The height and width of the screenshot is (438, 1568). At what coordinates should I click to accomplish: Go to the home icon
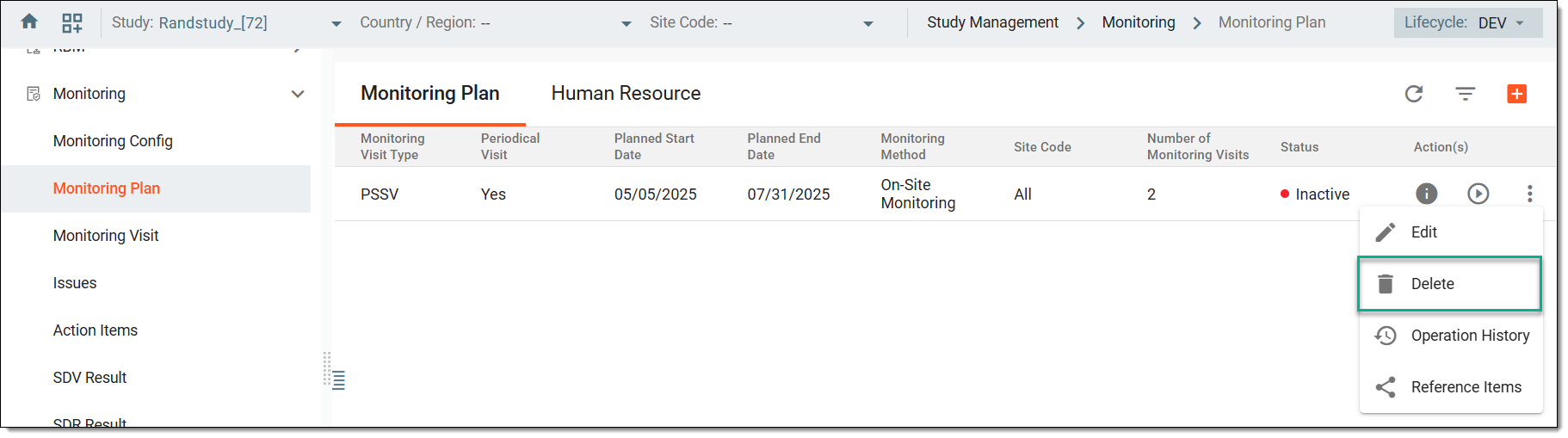(x=29, y=22)
